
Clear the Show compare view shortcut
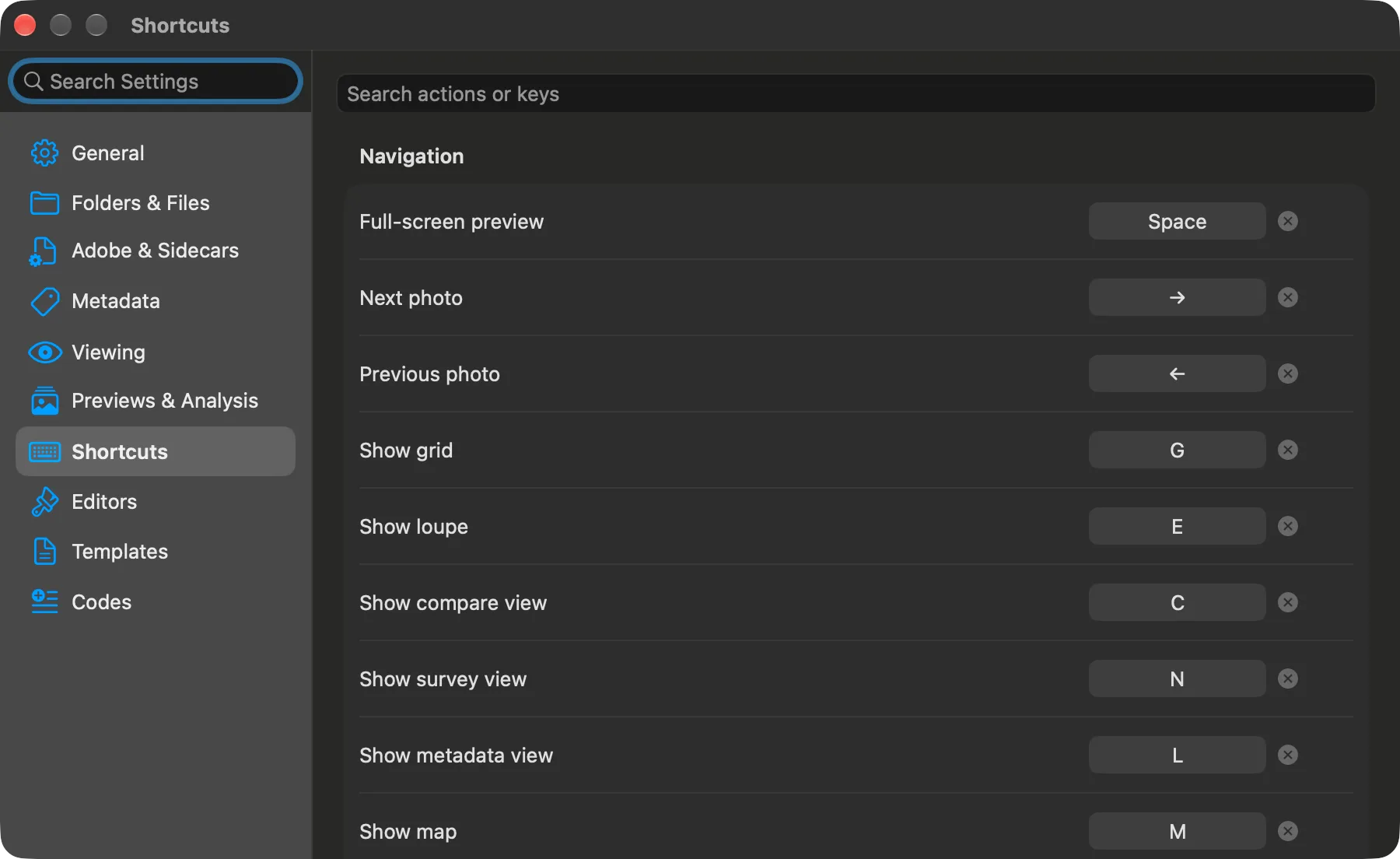(x=1288, y=603)
